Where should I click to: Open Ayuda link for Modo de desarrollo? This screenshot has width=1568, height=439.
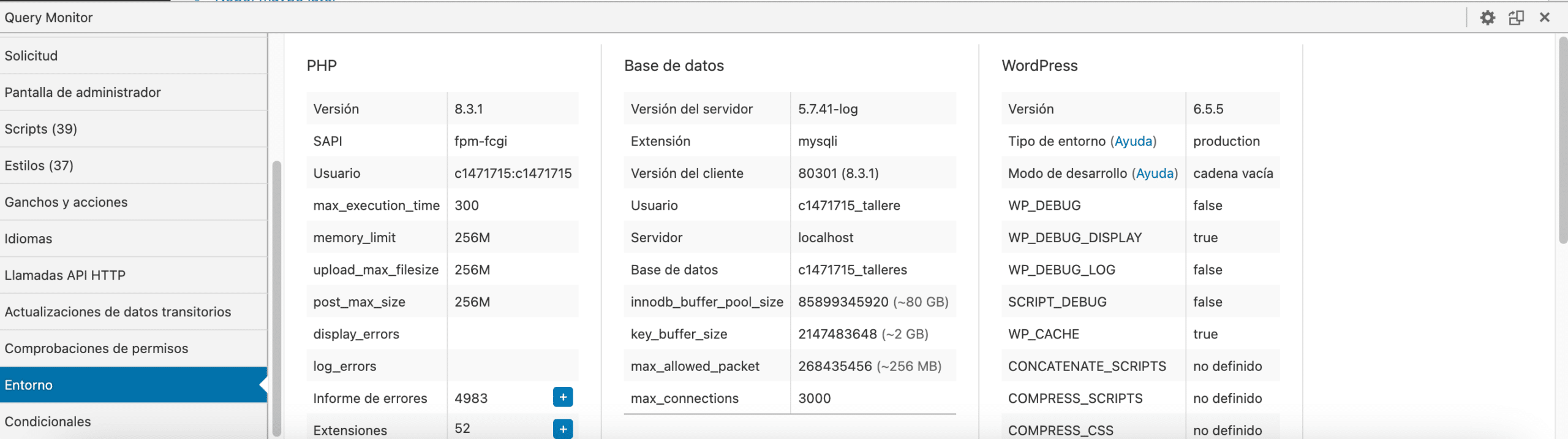point(1155,174)
